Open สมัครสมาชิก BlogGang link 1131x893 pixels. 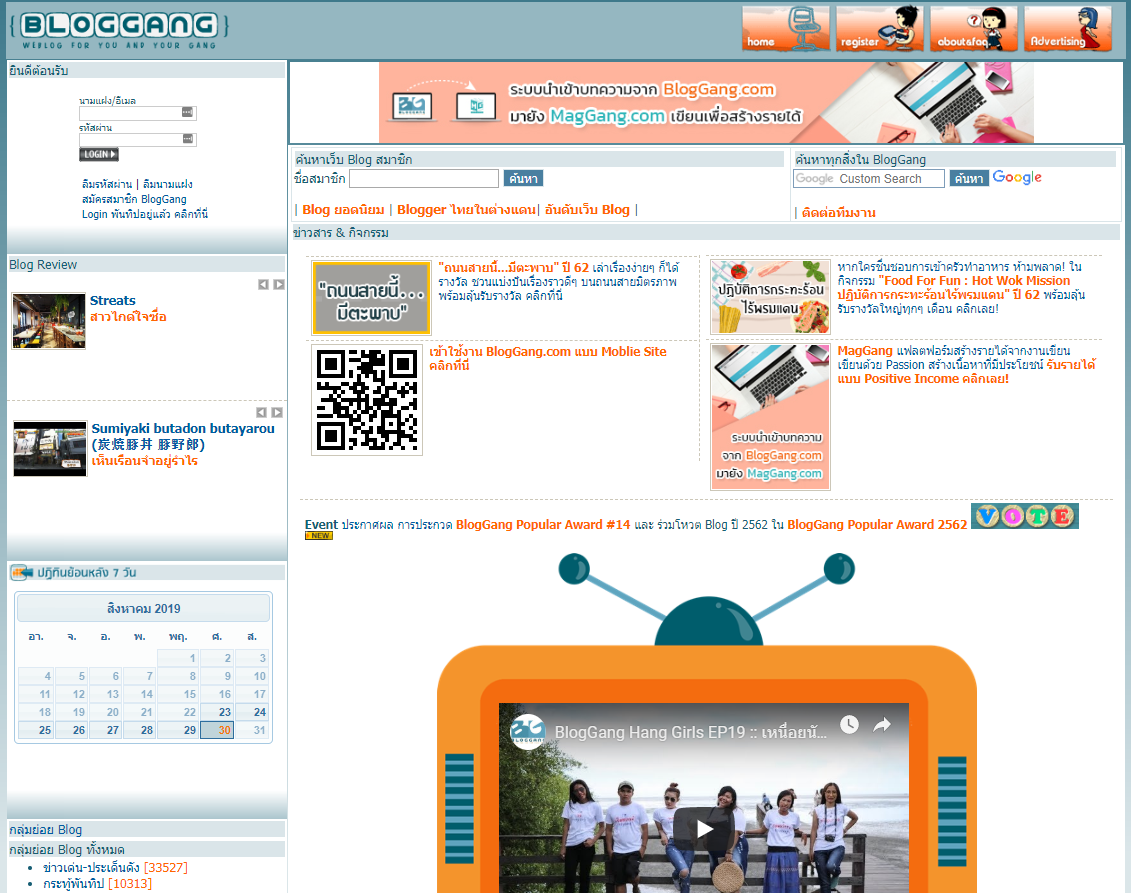pyautogui.click(x=134, y=199)
